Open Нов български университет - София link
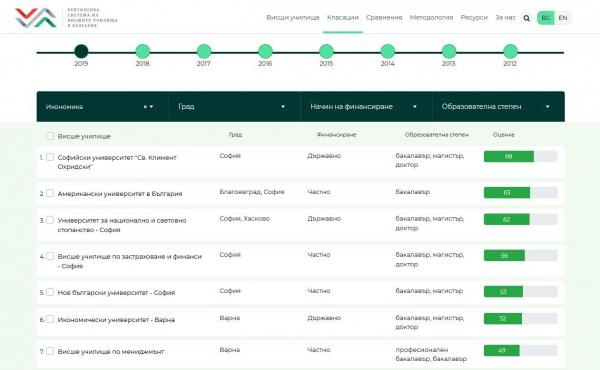Image resolution: width=600 pixels, height=370 pixels. coord(116,292)
